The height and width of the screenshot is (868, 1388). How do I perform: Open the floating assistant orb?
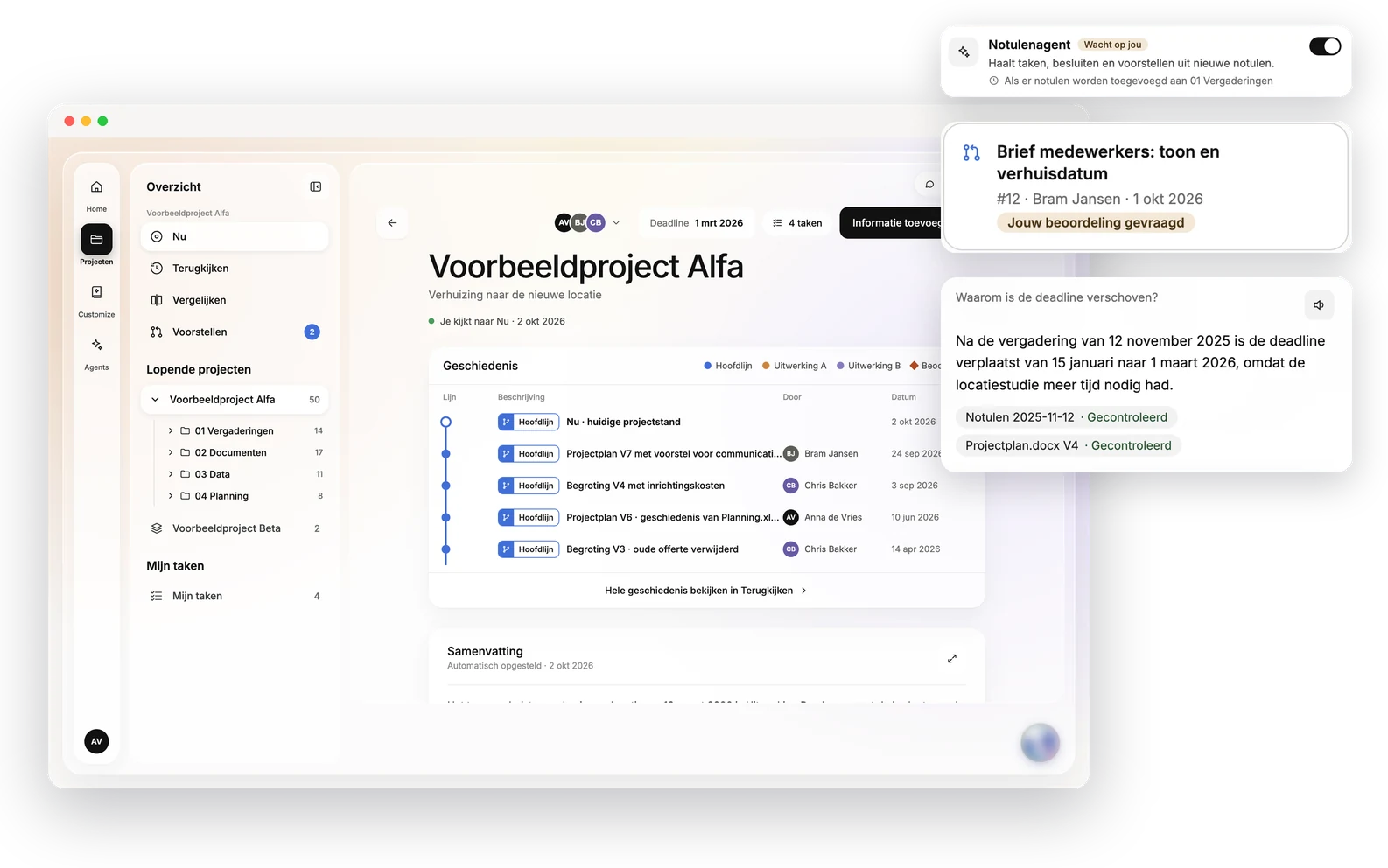coord(1040,743)
